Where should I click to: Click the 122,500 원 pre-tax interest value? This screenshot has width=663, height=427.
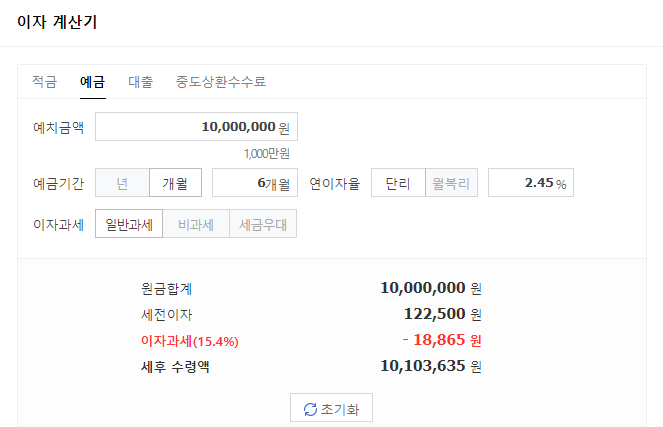tap(443, 314)
